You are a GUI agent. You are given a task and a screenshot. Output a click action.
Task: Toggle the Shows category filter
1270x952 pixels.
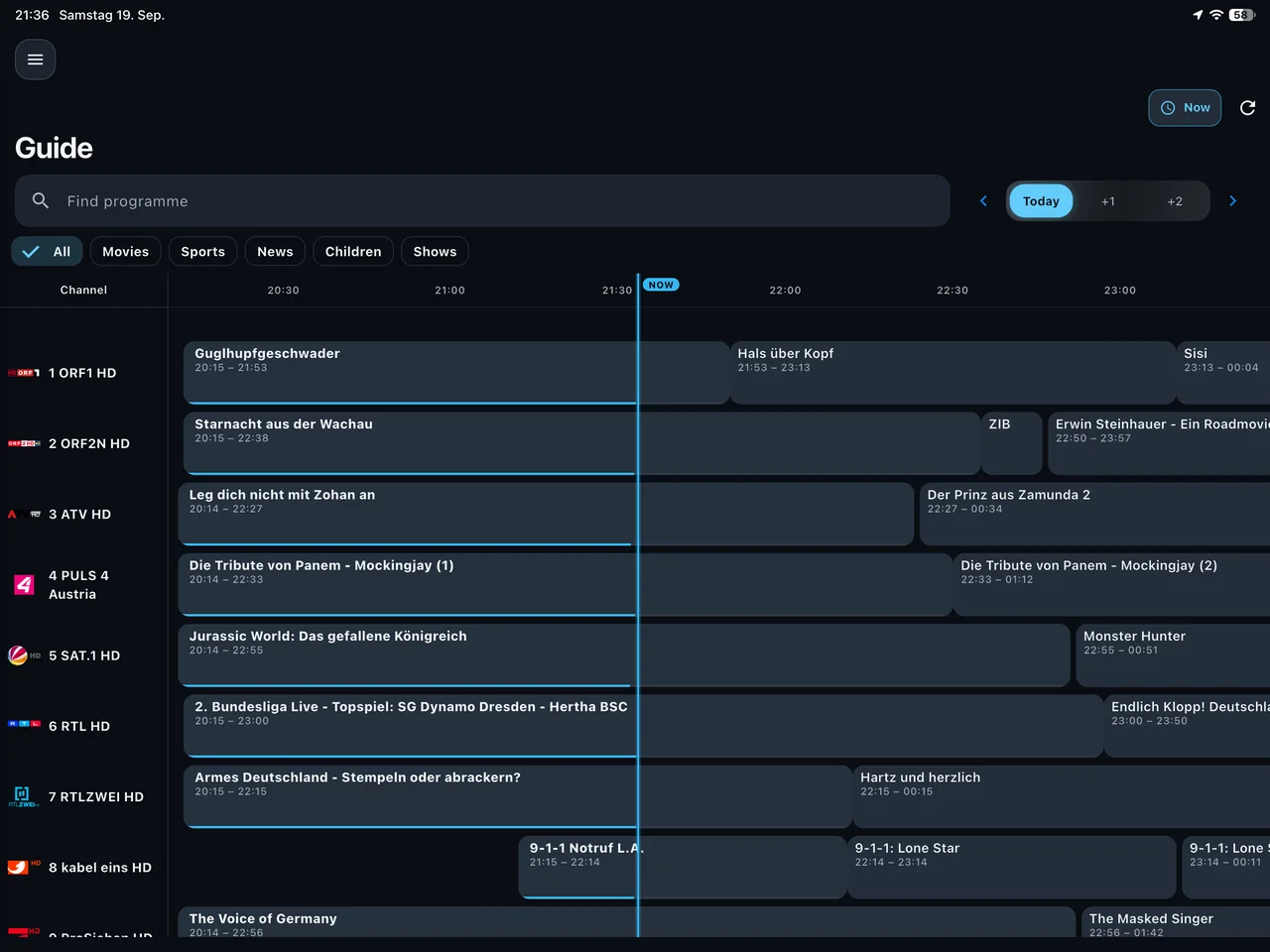click(x=435, y=252)
